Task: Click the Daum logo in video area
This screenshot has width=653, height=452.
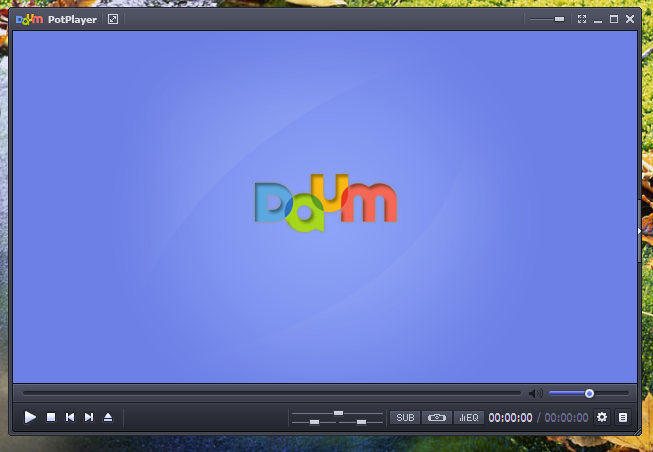Action: (326, 202)
